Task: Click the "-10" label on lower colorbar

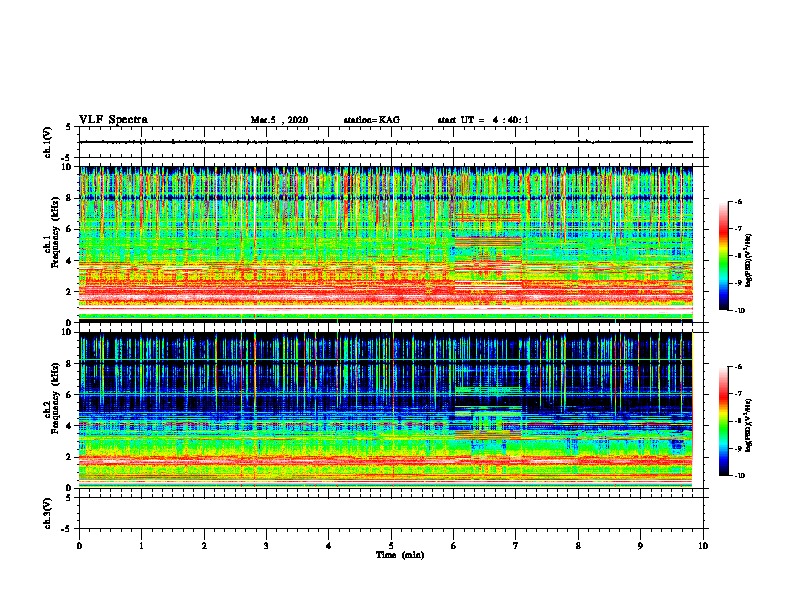Action: pyautogui.click(x=739, y=476)
